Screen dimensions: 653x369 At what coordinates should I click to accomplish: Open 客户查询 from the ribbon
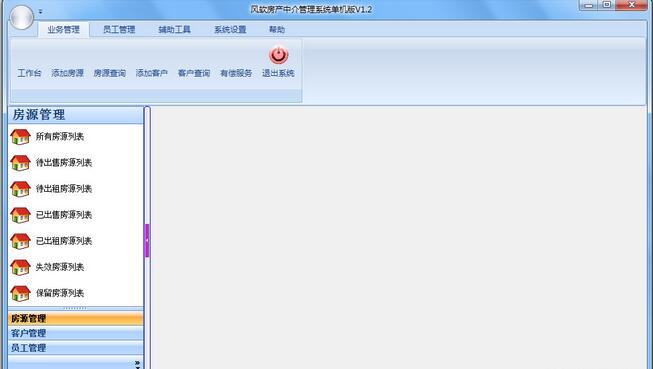tap(194, 73)
